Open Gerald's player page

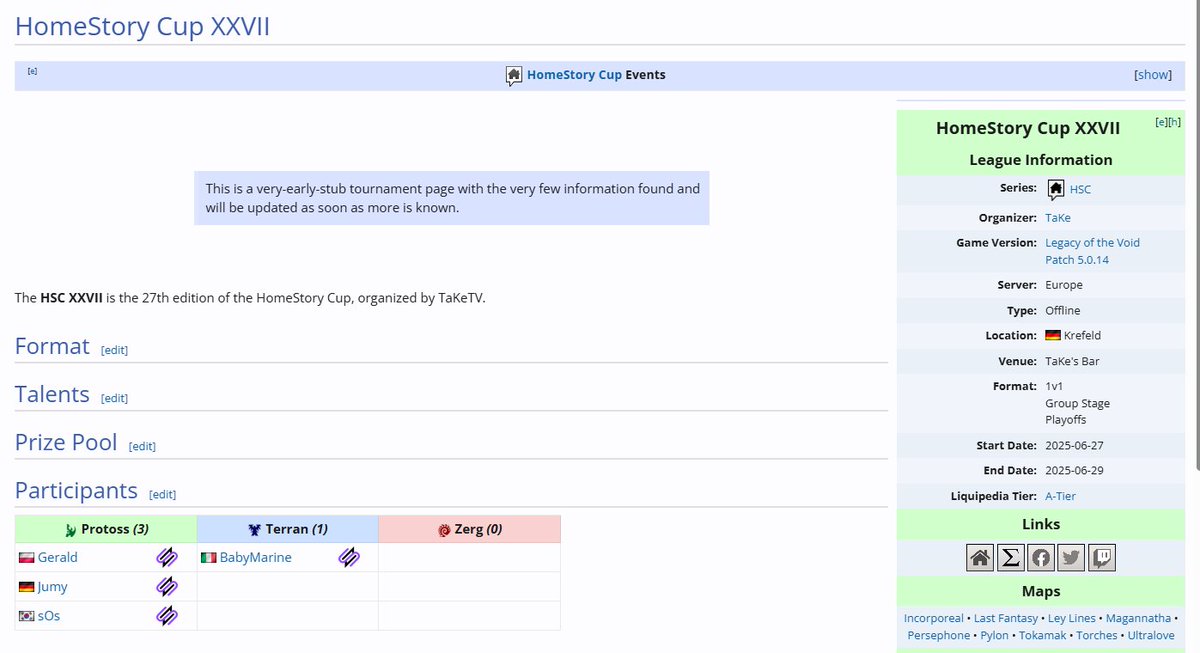click(57, 557)
